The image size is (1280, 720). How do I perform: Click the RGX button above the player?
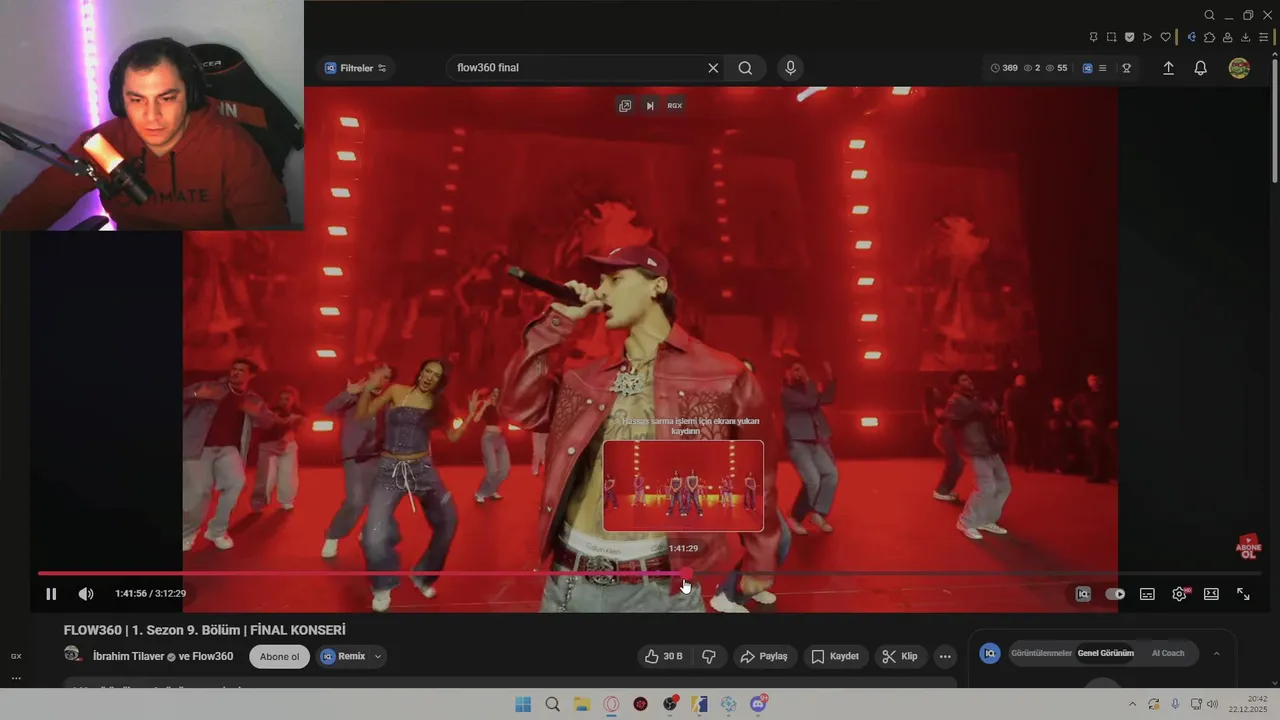click(x=675, y=106)
